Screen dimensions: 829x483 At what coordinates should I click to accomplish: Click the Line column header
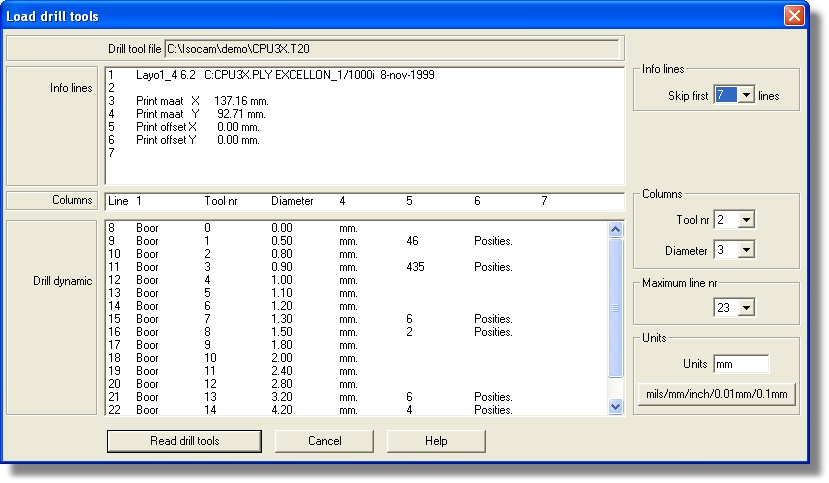[118, 201]
